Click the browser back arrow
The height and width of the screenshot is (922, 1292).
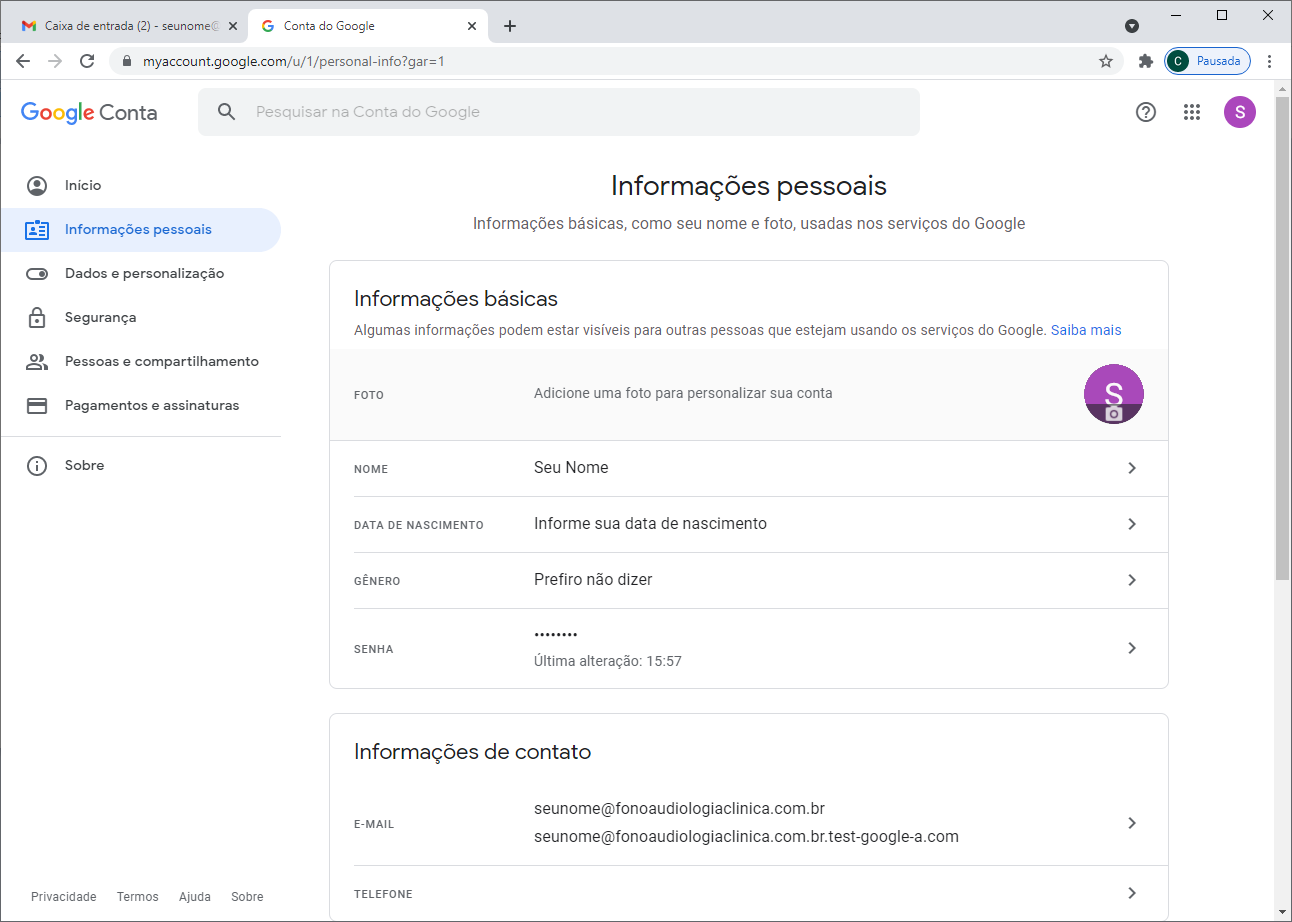[x=23, y=61]
